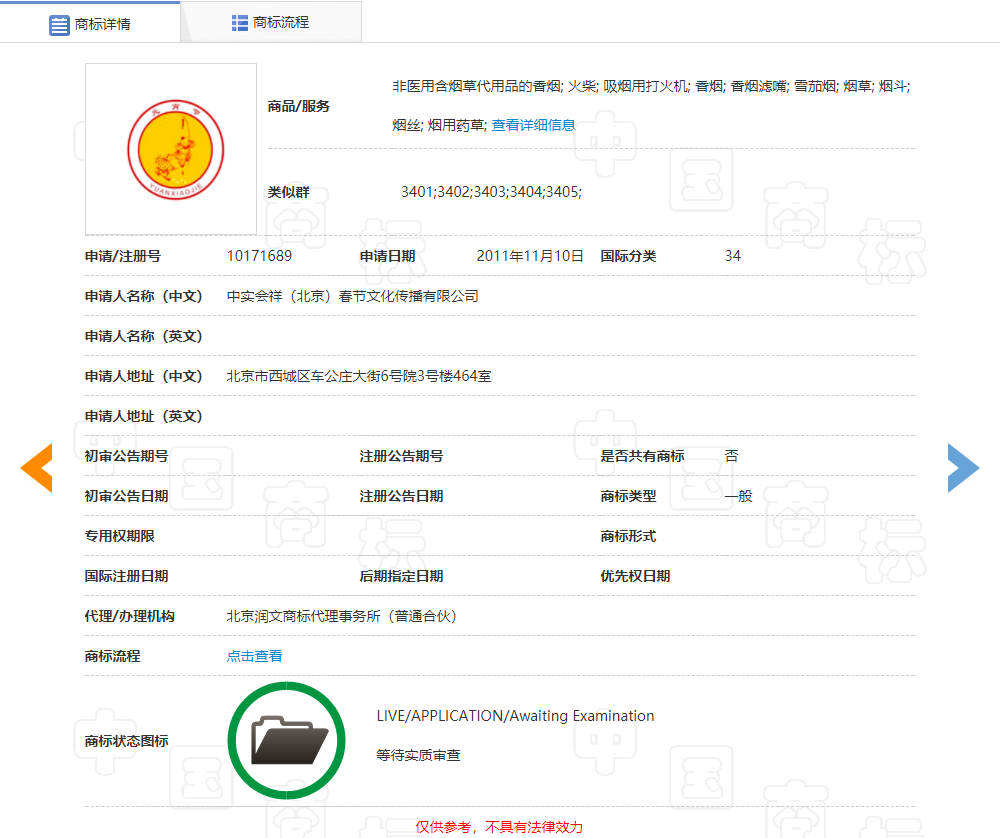Screen dimensions: 1000x838
Task: Open the 查看详细信息 link
Action: click(533, 125)
